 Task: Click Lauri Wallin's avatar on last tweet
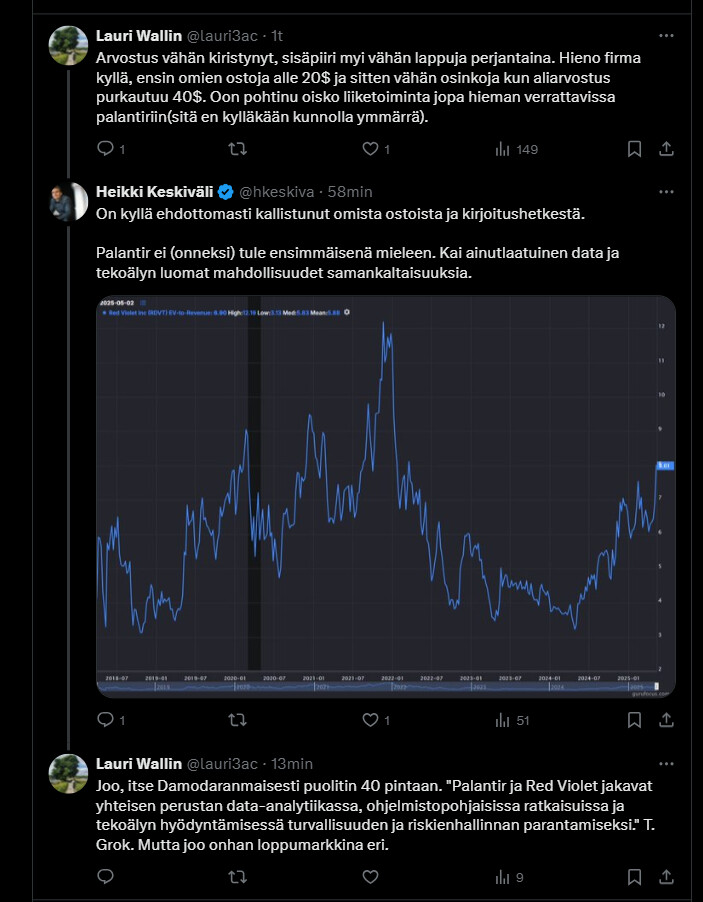coord(68,773)
